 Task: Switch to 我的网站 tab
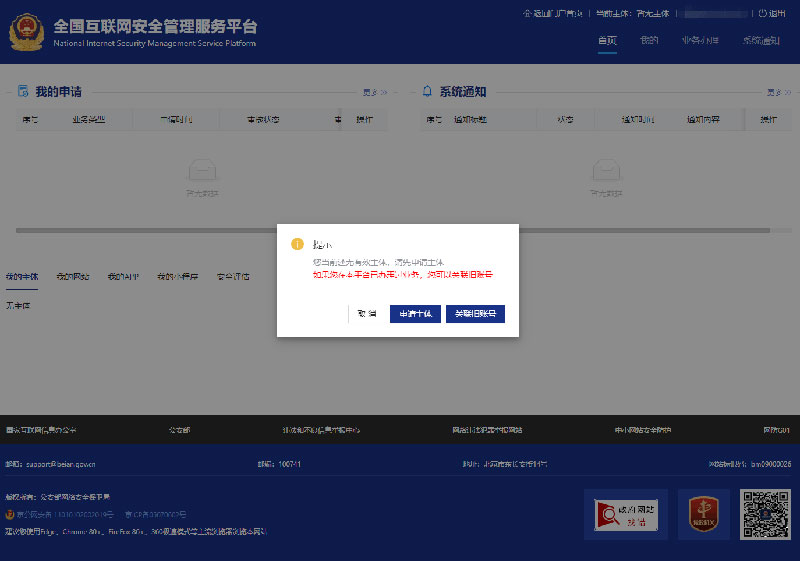[73, 276]
